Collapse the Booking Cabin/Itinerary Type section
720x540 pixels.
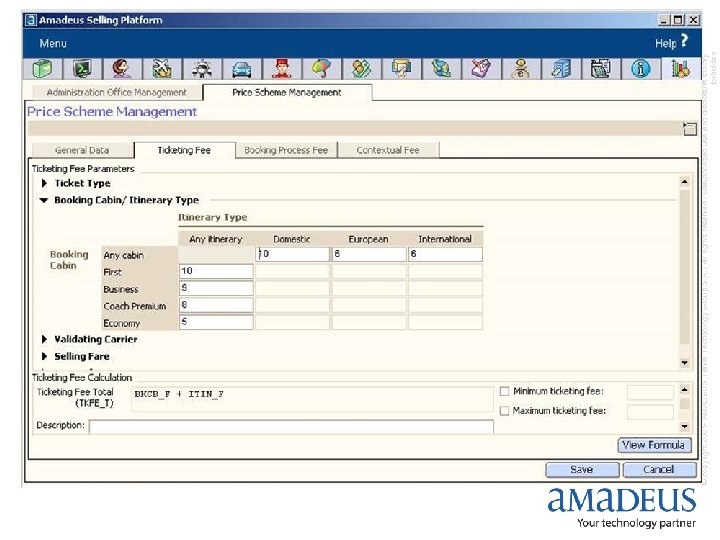coord(44,200)
